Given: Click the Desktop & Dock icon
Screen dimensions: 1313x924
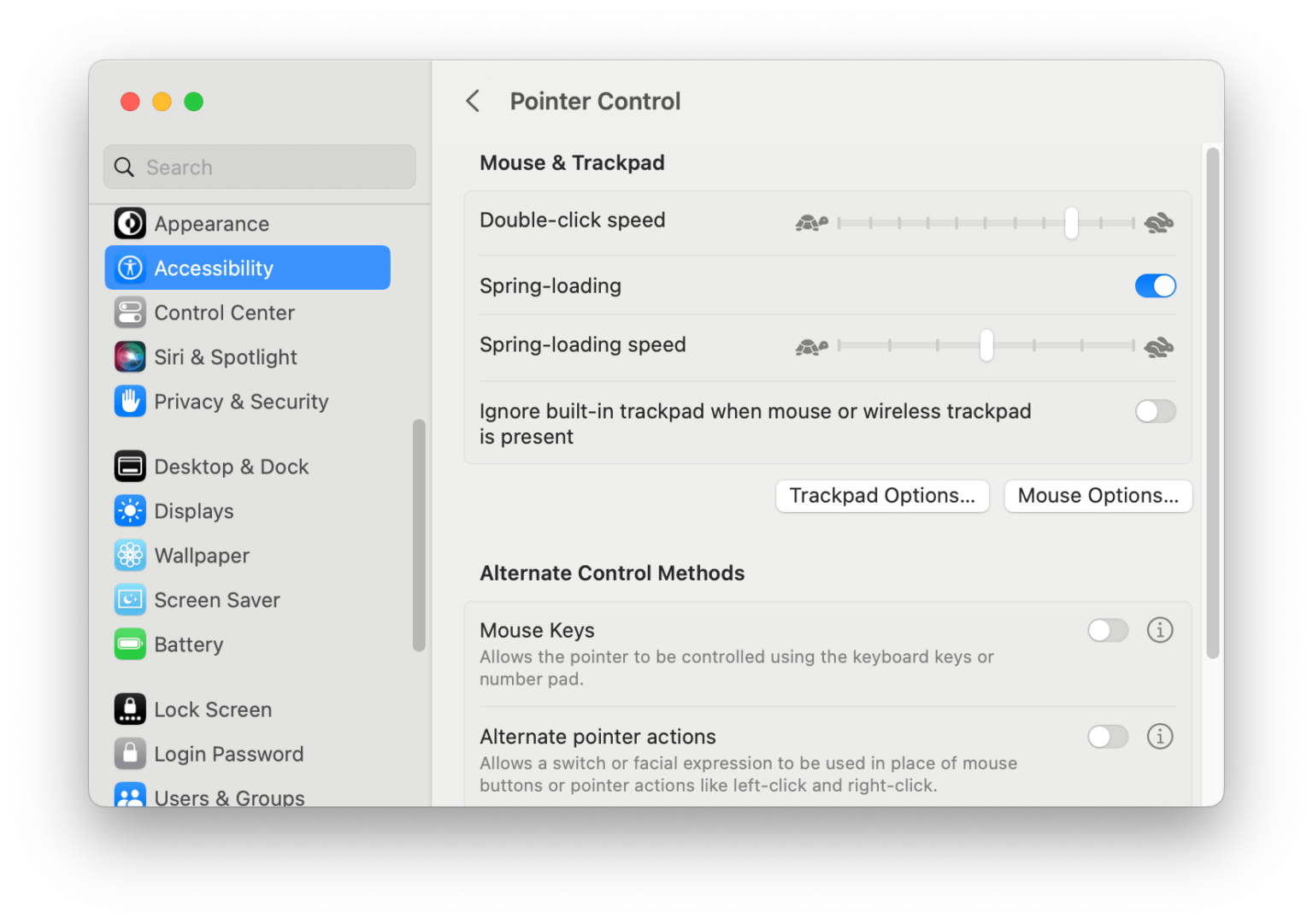Looking at the screenshot, I should tap(130, 467).
